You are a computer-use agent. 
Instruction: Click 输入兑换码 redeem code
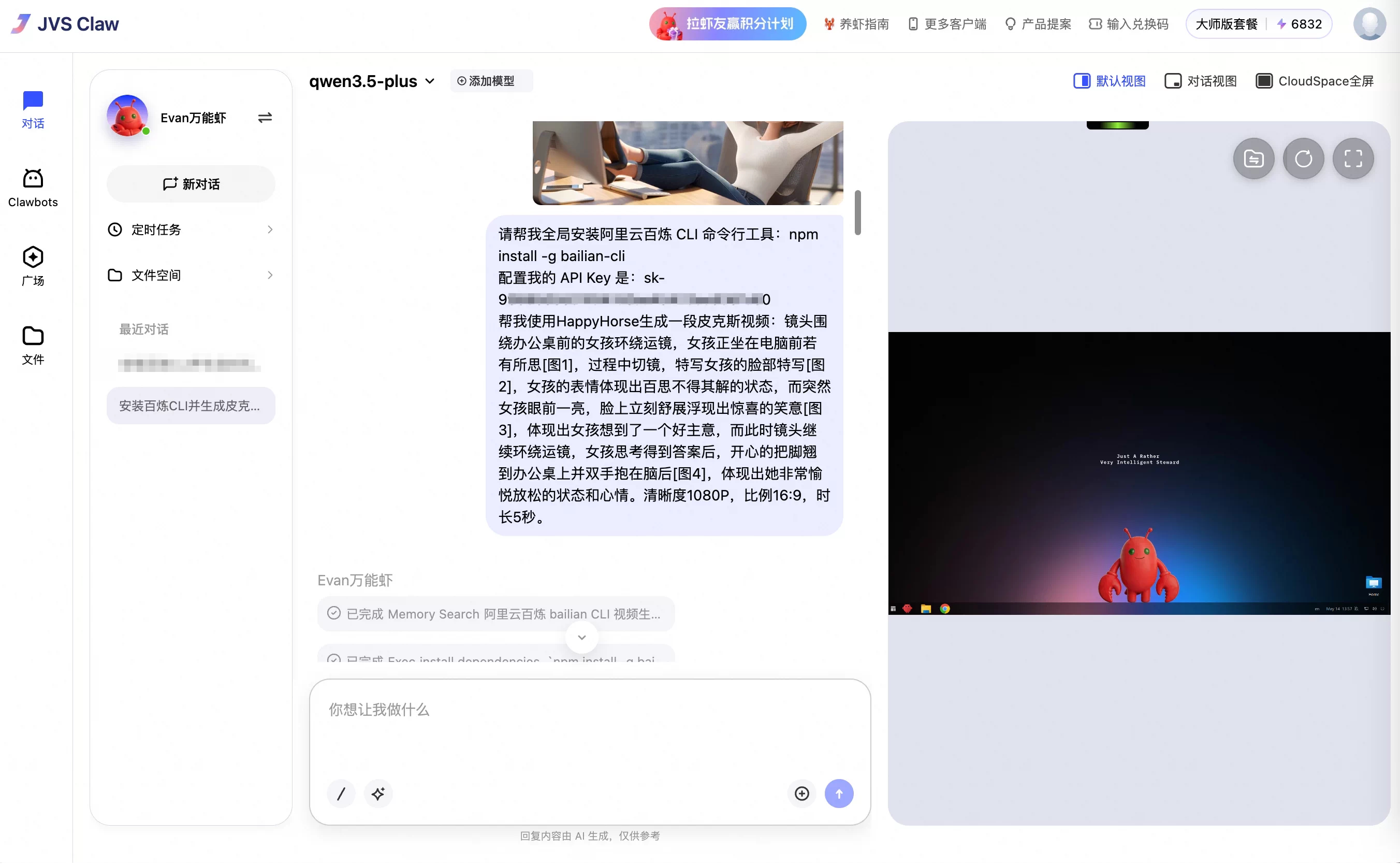pos(1129,24)
